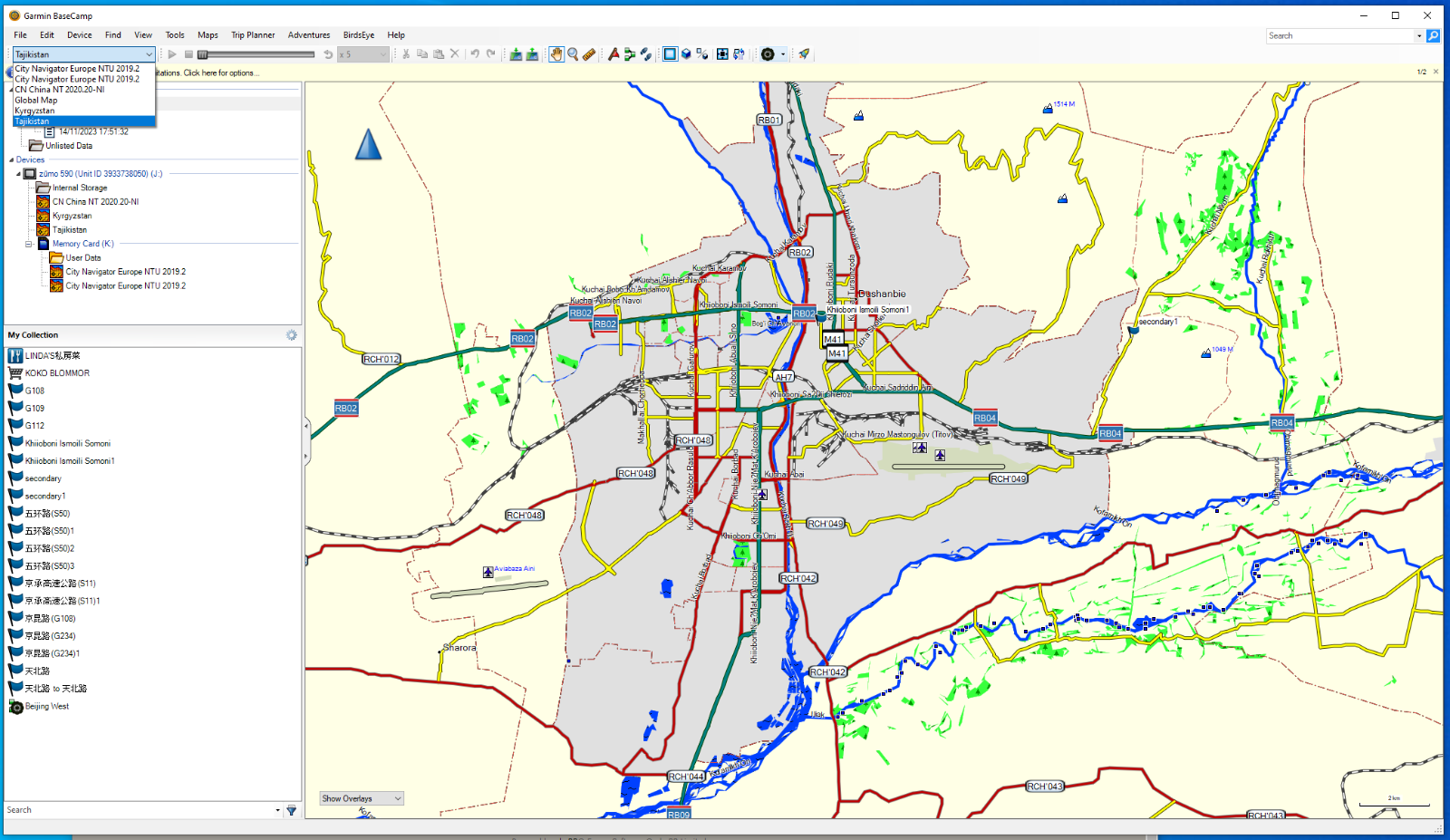Click the fit-to-selection map icon
Image resolution: width=1450 pixels, height=840 pixels.
click(x=722, y=54)
